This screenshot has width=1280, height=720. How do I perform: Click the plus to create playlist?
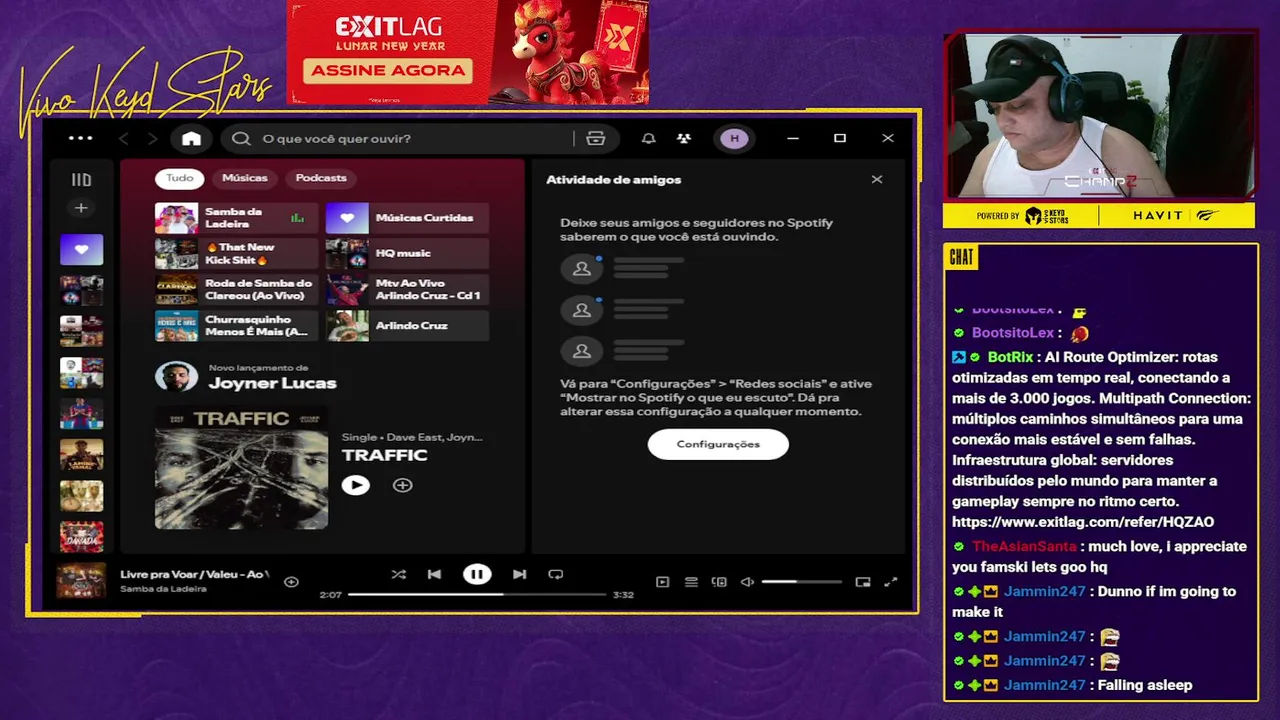coord(81,208)
